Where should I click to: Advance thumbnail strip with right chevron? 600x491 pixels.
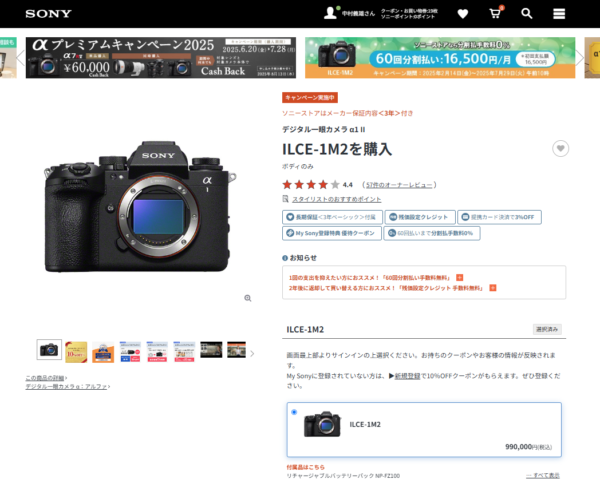coord(252,354)
